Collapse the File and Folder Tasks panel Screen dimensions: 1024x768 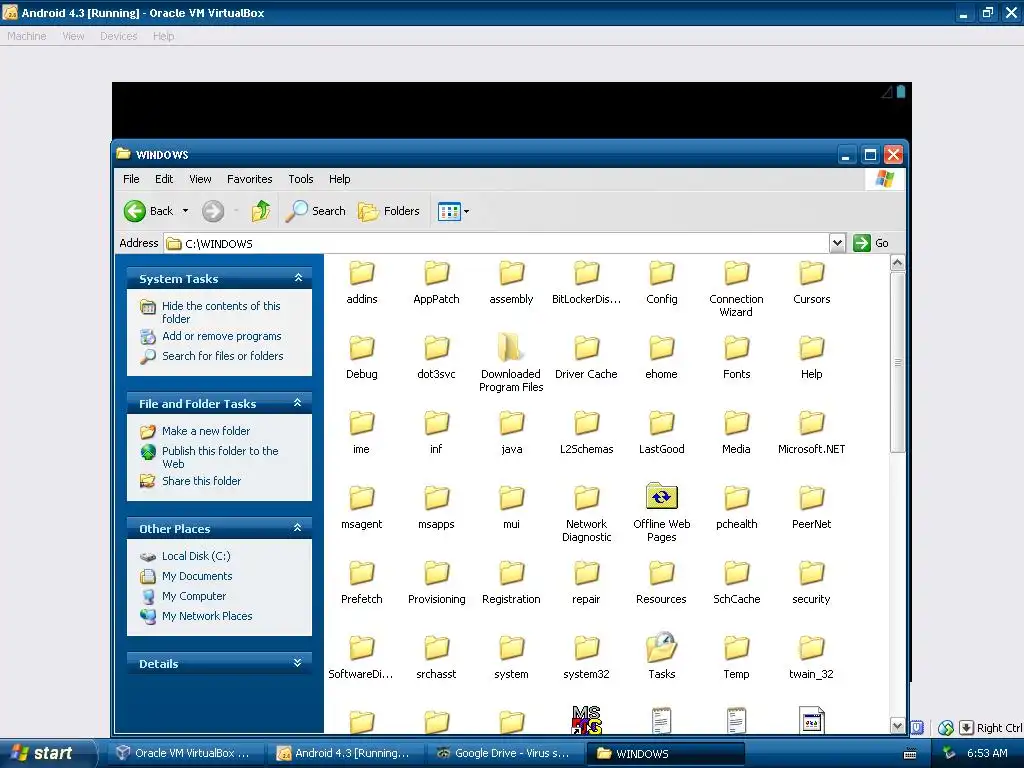click(298, 403)
